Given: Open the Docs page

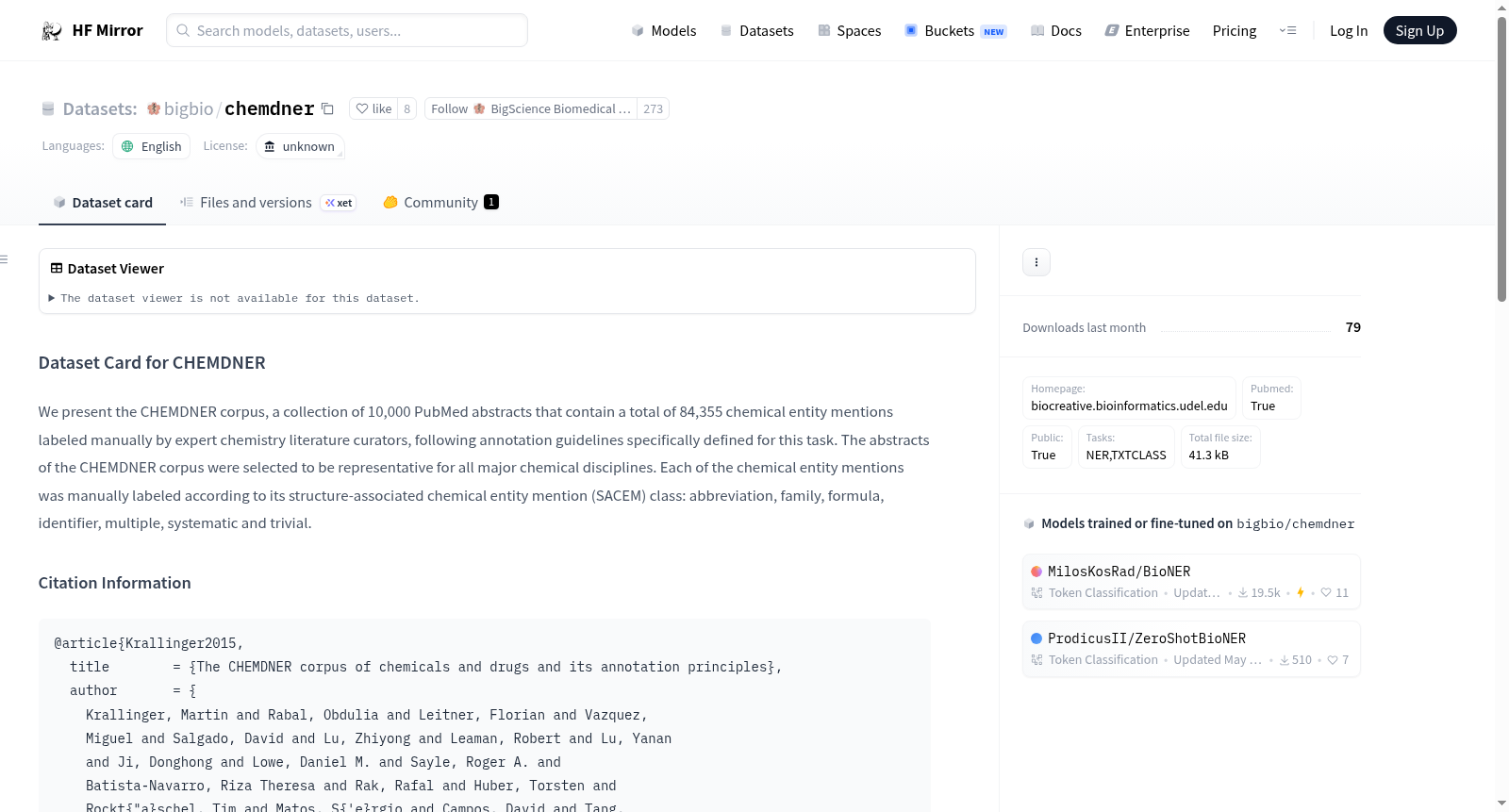Looking at the screenshot, I should point(1056,31).
